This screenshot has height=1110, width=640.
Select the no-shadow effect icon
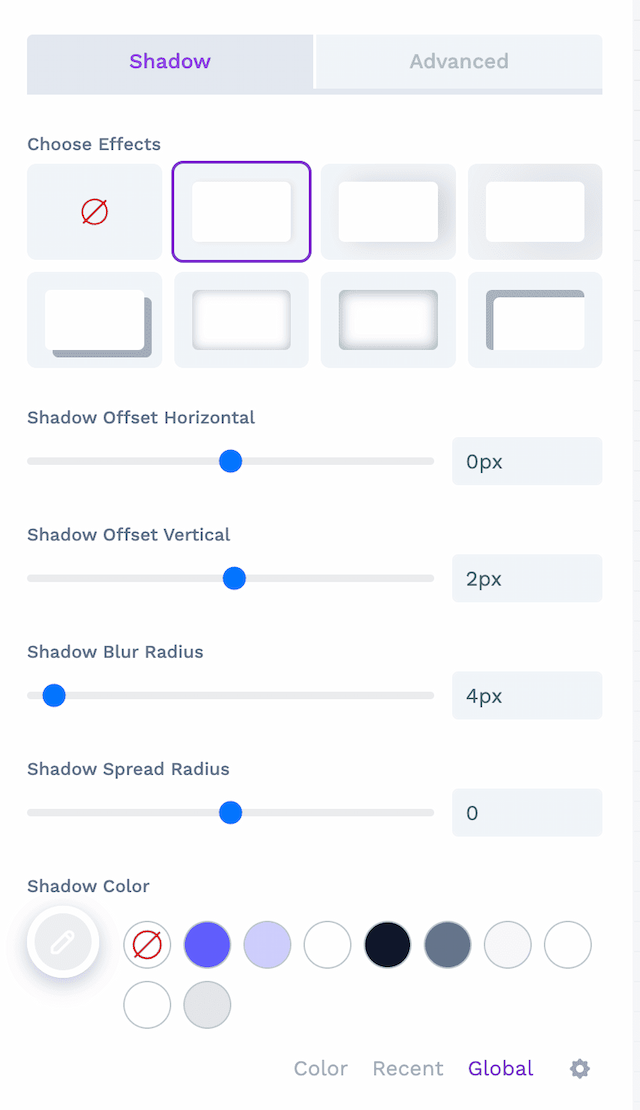[x=94, y=212]
